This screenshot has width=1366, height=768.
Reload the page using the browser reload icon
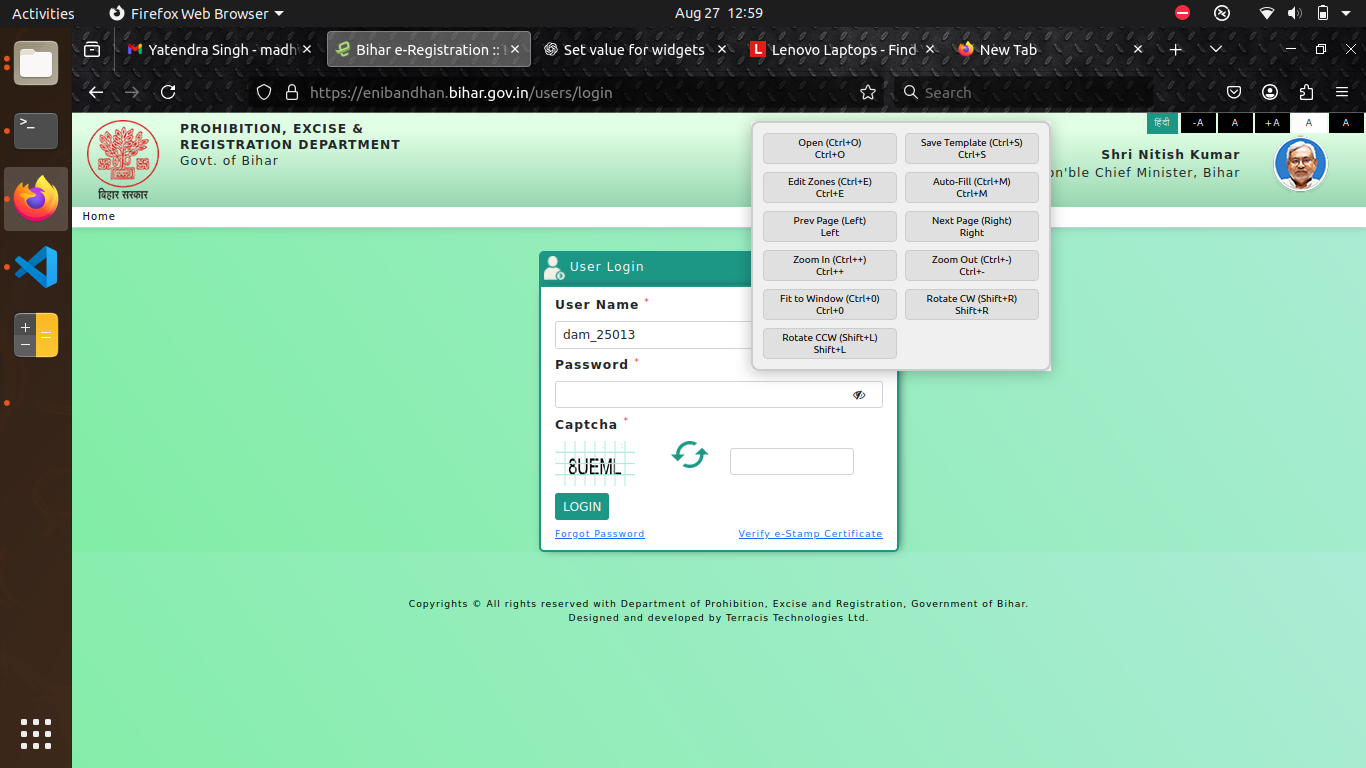coord(168,92)
